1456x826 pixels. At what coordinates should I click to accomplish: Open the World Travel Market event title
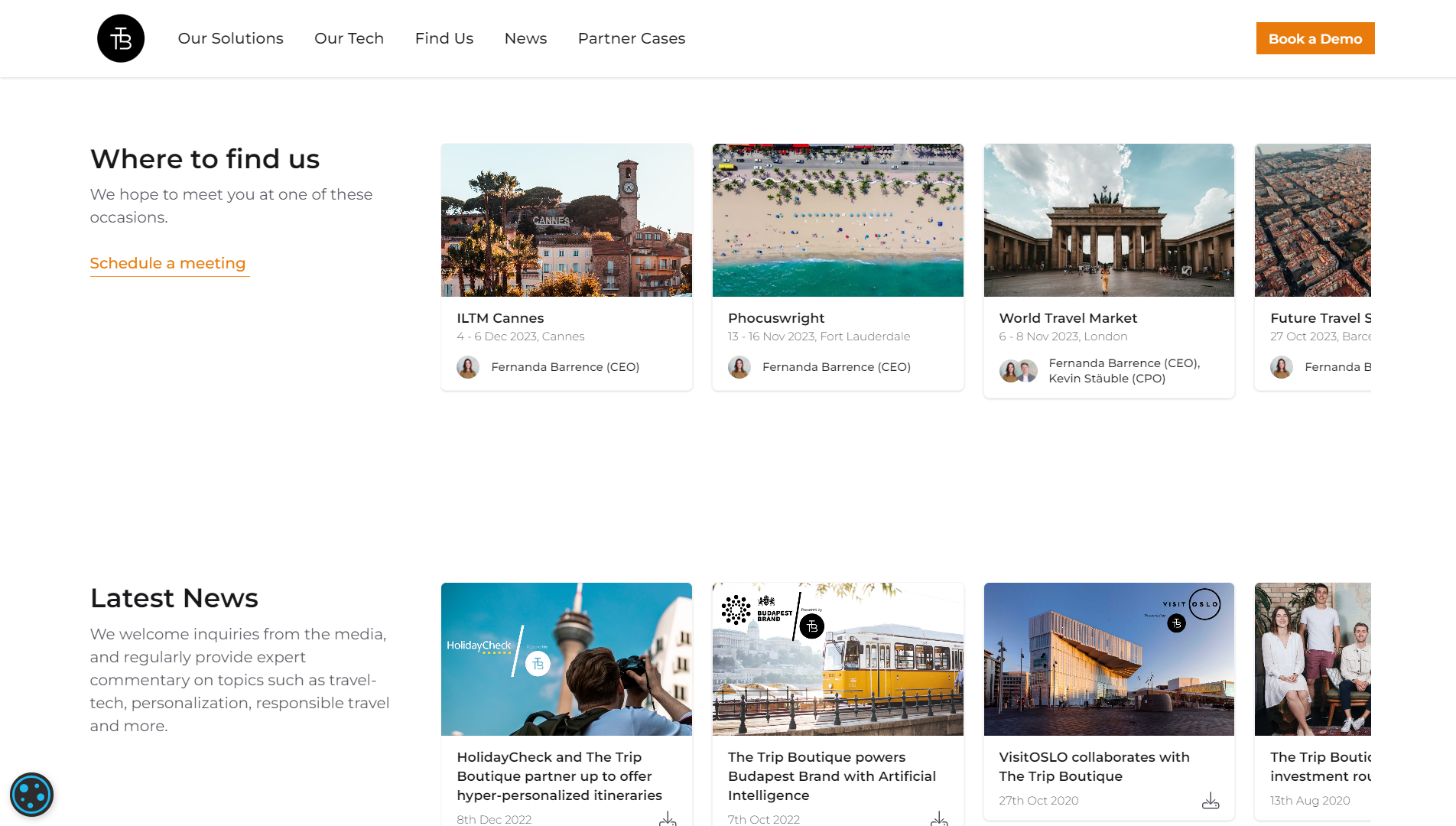pyautogui.click(x=1068, y=318)
